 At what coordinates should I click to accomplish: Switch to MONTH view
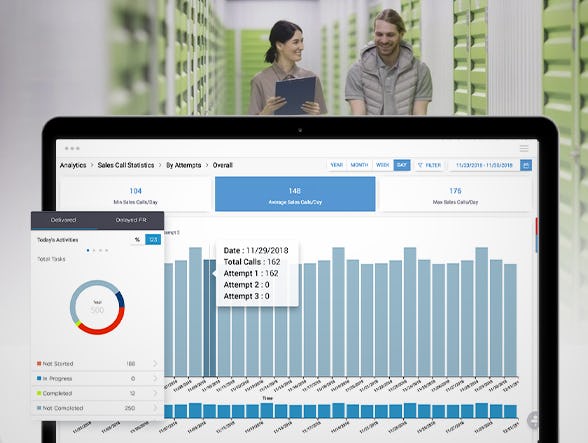(x=359, y=165)
